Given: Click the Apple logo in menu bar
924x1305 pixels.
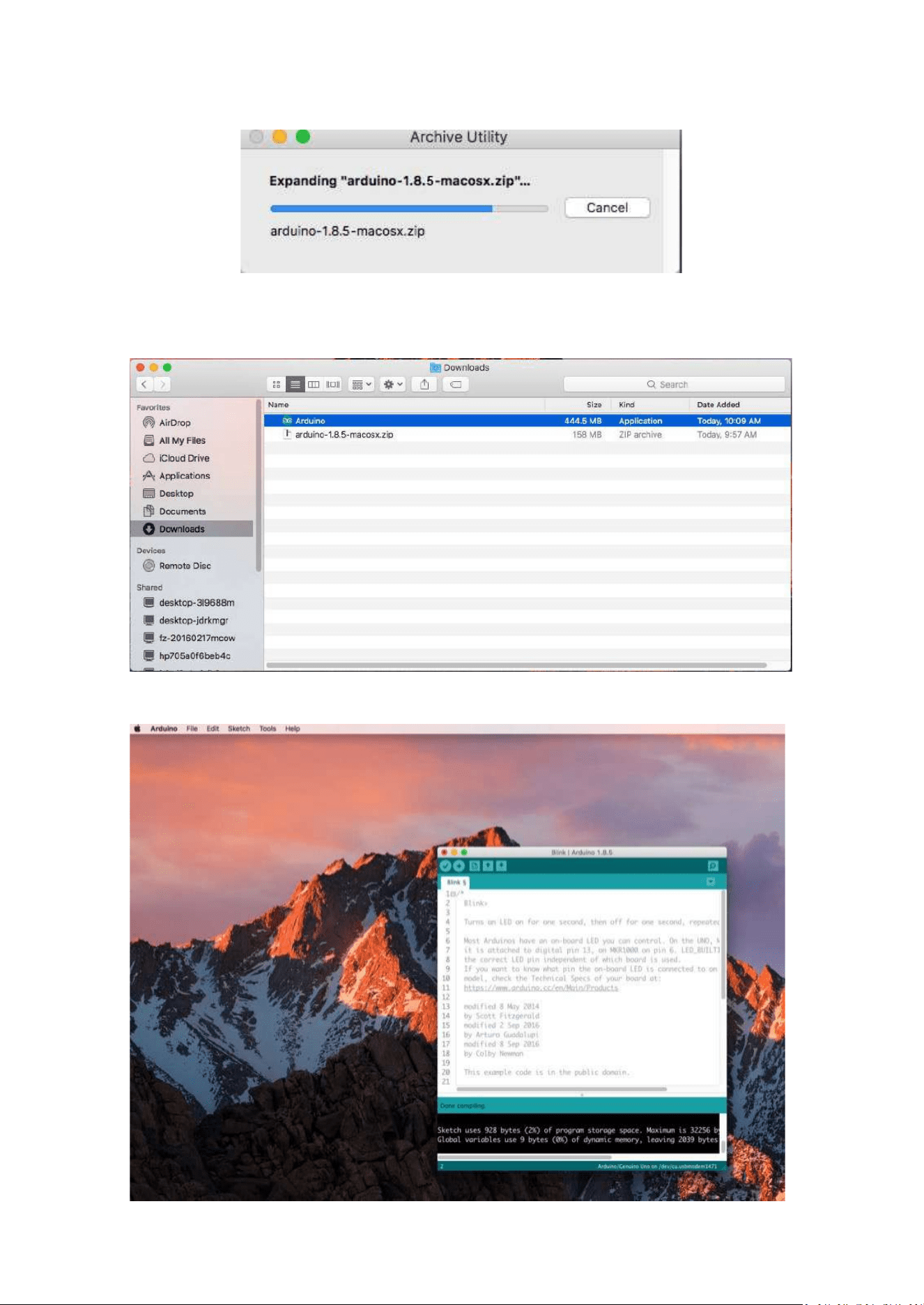Looking at the screenshot, I should pos(137,729).
